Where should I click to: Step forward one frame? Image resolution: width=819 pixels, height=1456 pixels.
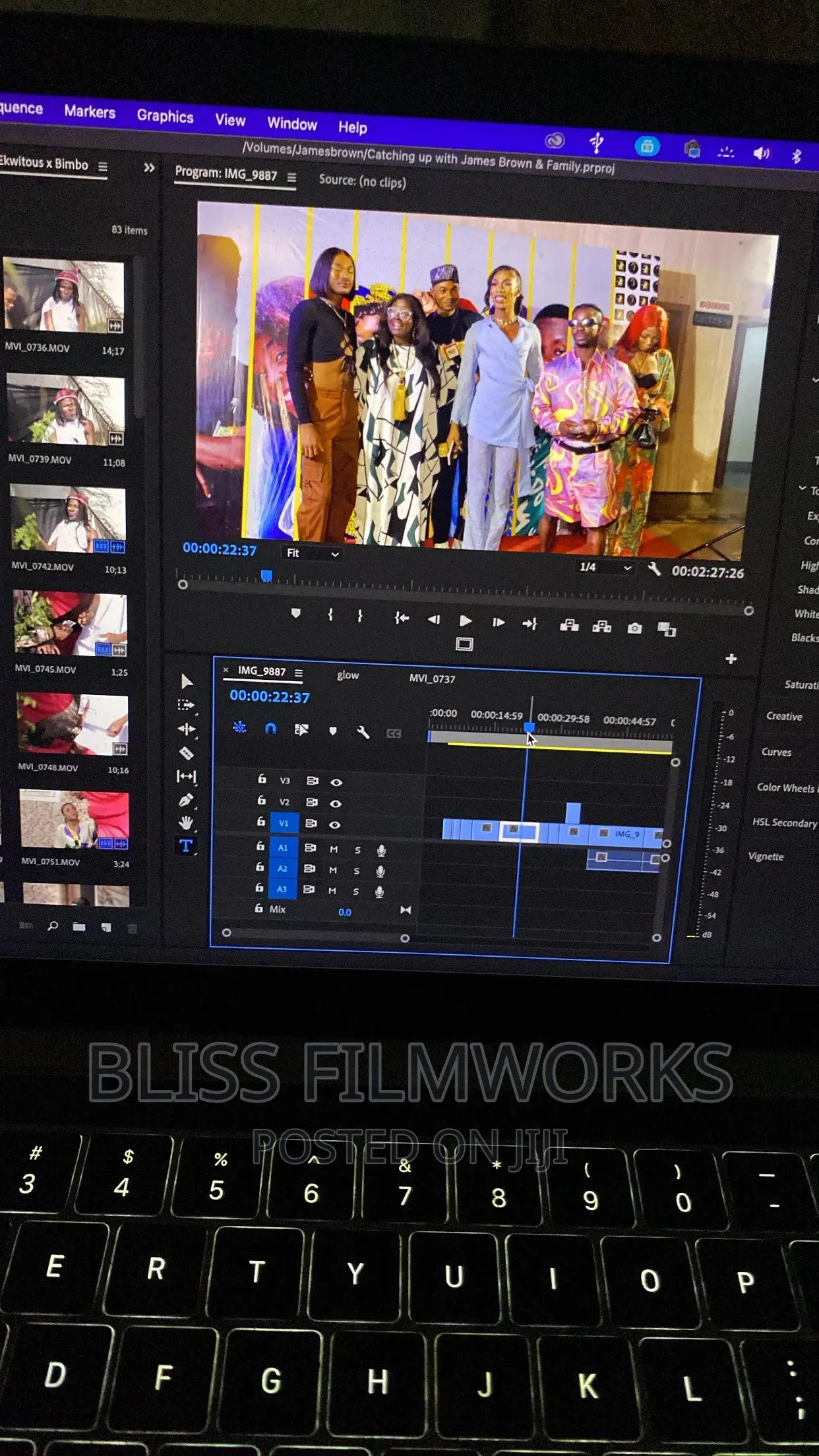(499, 622)
